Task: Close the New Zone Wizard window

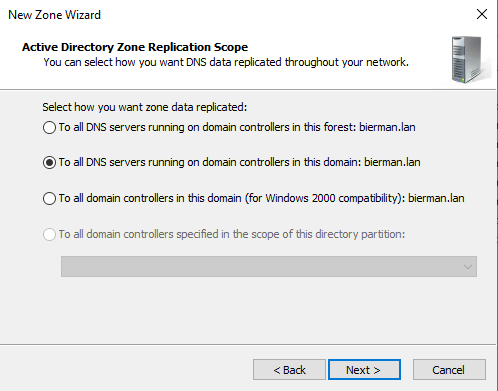Action: pos(482,14)
